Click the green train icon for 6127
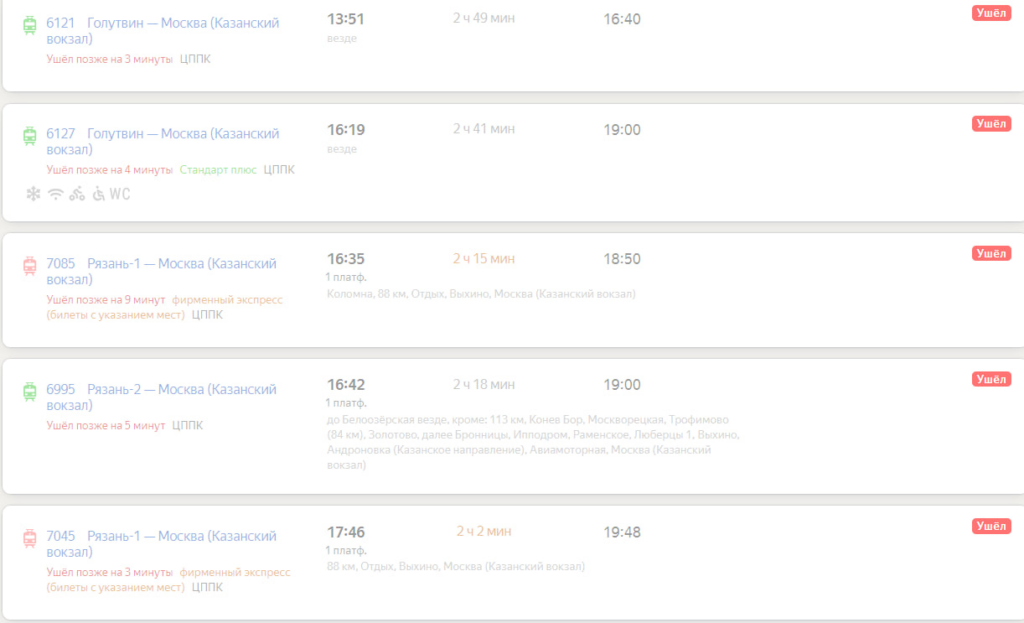 [29, 136]
